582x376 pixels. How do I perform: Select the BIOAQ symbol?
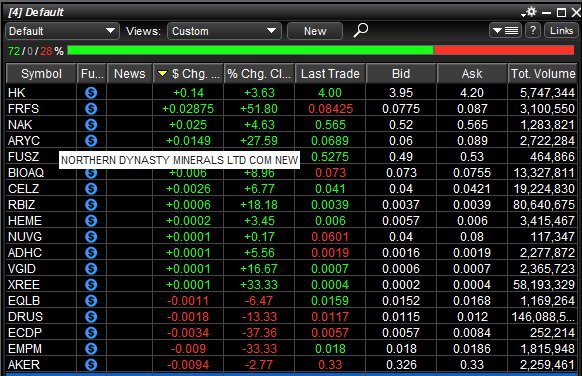click(x=26, y=172)
